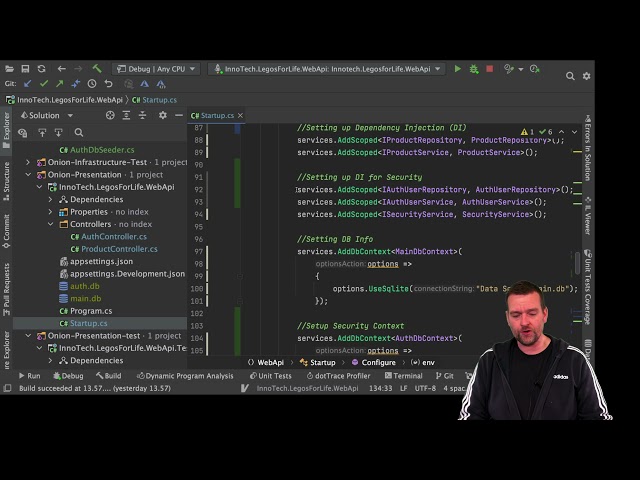Start debugging with the bug icon
The width and height of the screenshot is (640, 480).
pos(473,69)
